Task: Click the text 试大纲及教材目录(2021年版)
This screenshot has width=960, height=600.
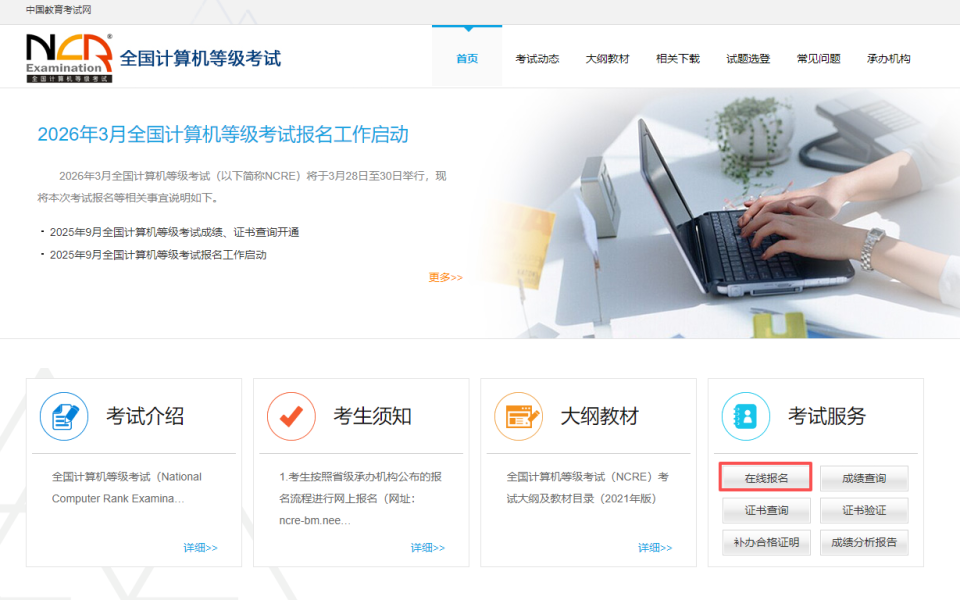Action: tap(581, 498)
